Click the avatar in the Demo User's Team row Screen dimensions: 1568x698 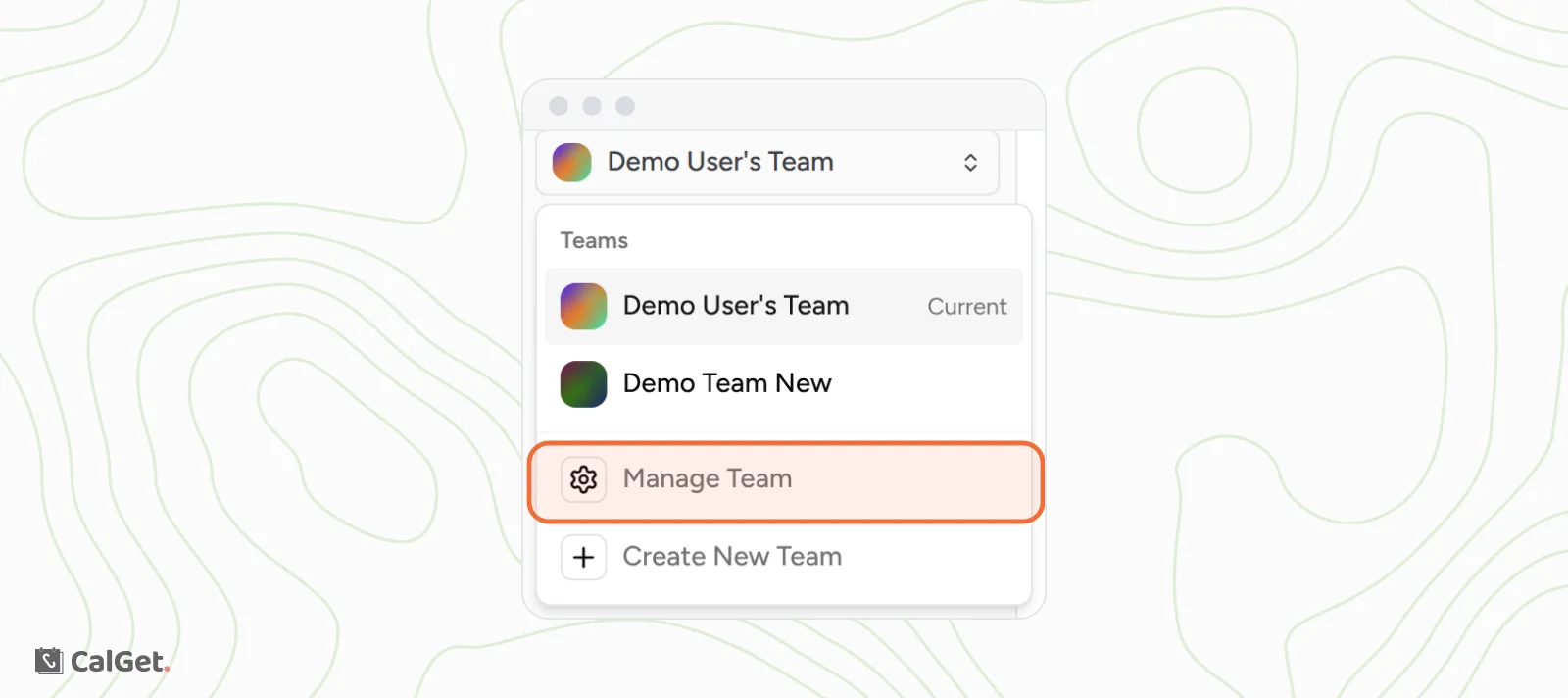tap(583, 306)
